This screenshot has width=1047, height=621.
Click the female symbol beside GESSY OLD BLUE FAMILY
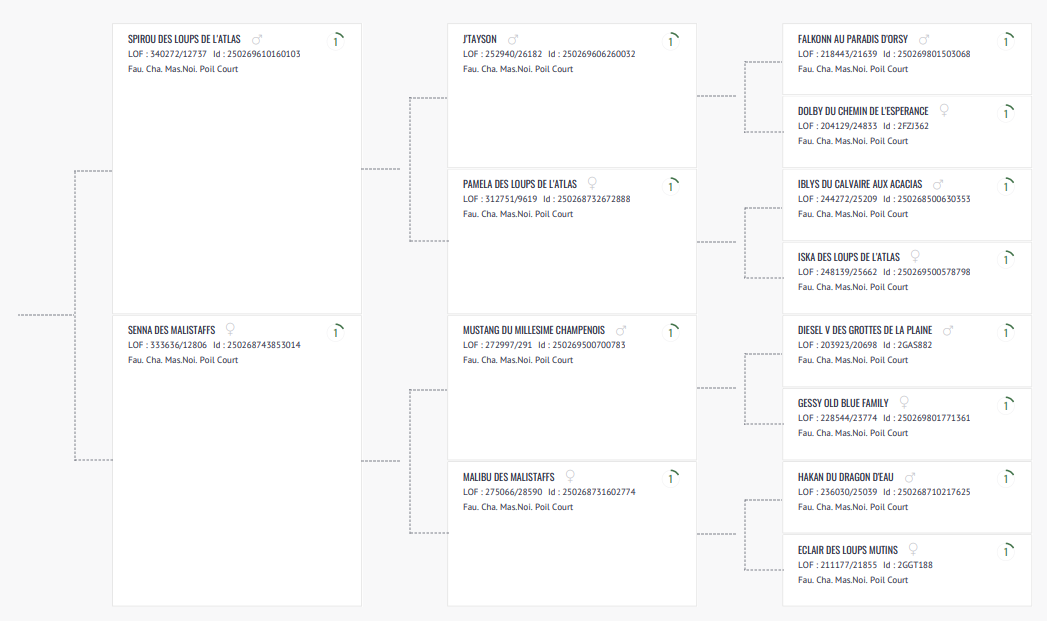904,402
